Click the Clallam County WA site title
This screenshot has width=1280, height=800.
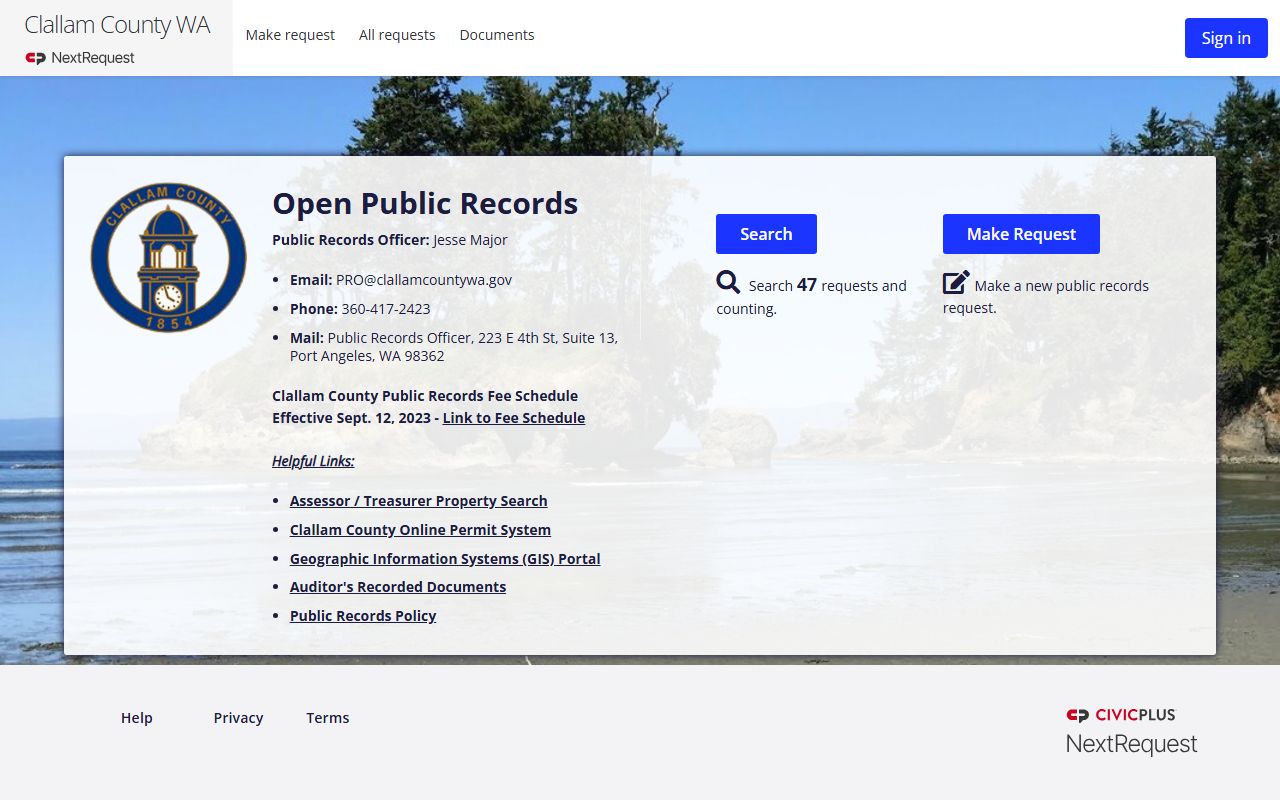pos(117,25)
